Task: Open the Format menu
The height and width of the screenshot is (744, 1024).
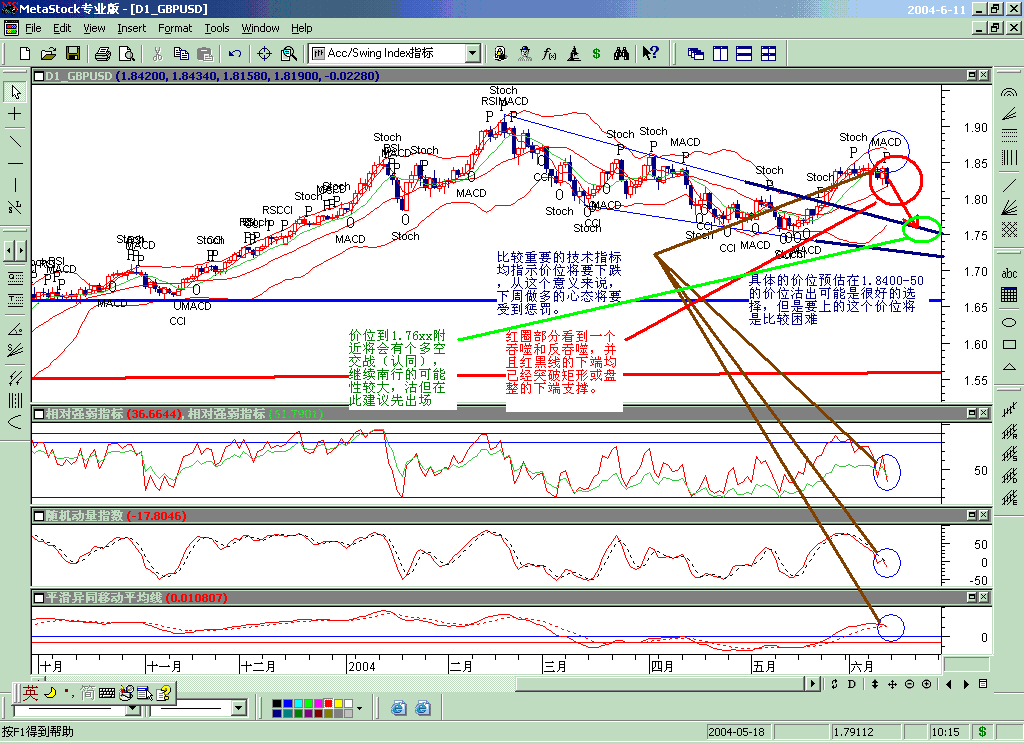Action: coord(175,28)
